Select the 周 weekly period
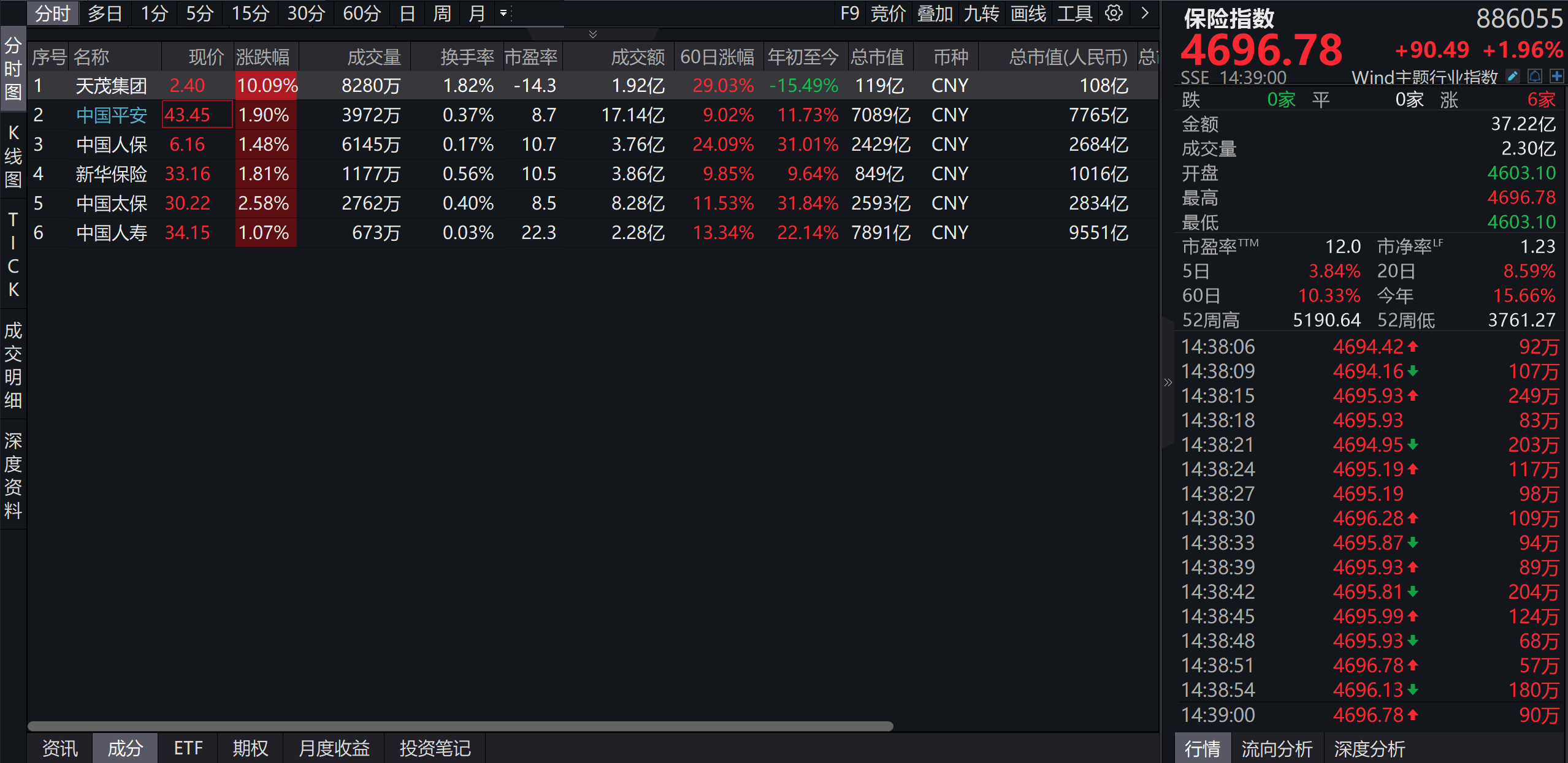This screenshot has height=763, width=1568. pyautogui.click(x=442, y=13)
